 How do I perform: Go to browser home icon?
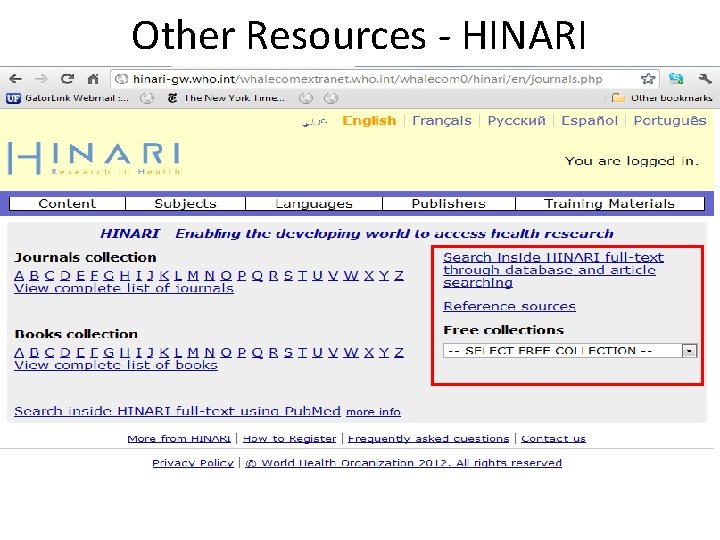pyautogui.click(x=93, y=79)
